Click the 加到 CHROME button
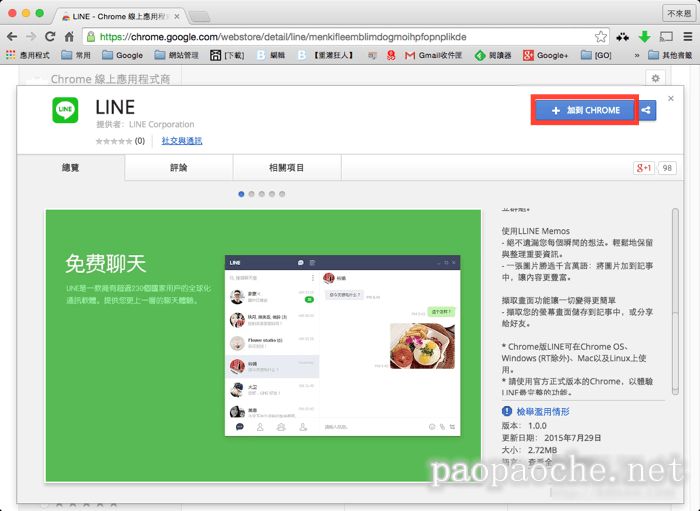This screenshot has height=511, width=700. pyautogui.click(x=585, y=110)
